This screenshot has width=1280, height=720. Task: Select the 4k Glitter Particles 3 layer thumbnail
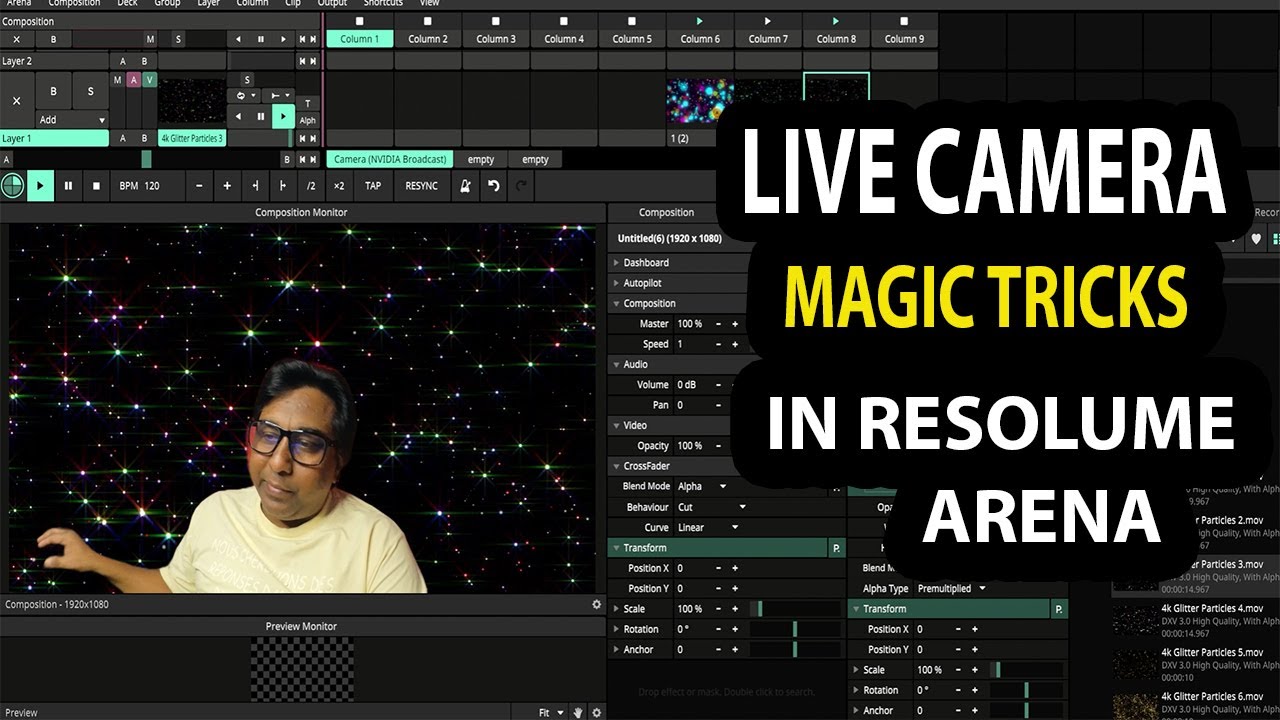192,103
